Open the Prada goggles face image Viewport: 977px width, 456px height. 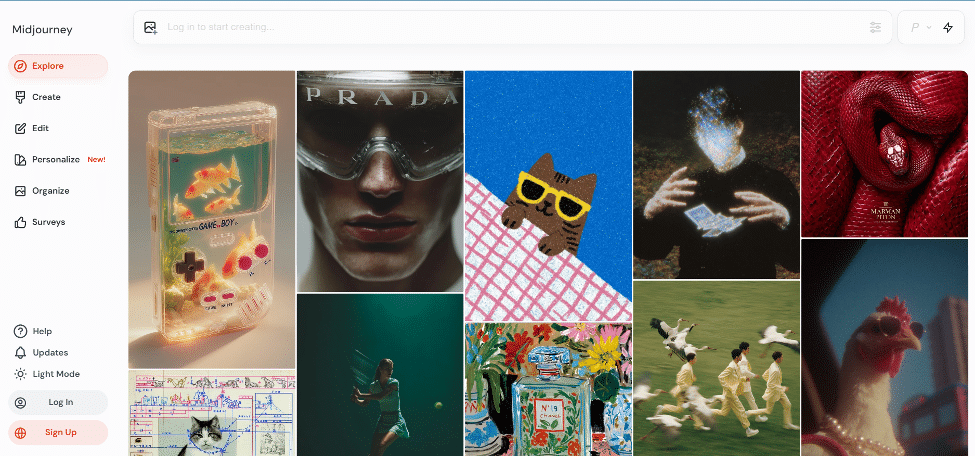[x=380, y=181]
